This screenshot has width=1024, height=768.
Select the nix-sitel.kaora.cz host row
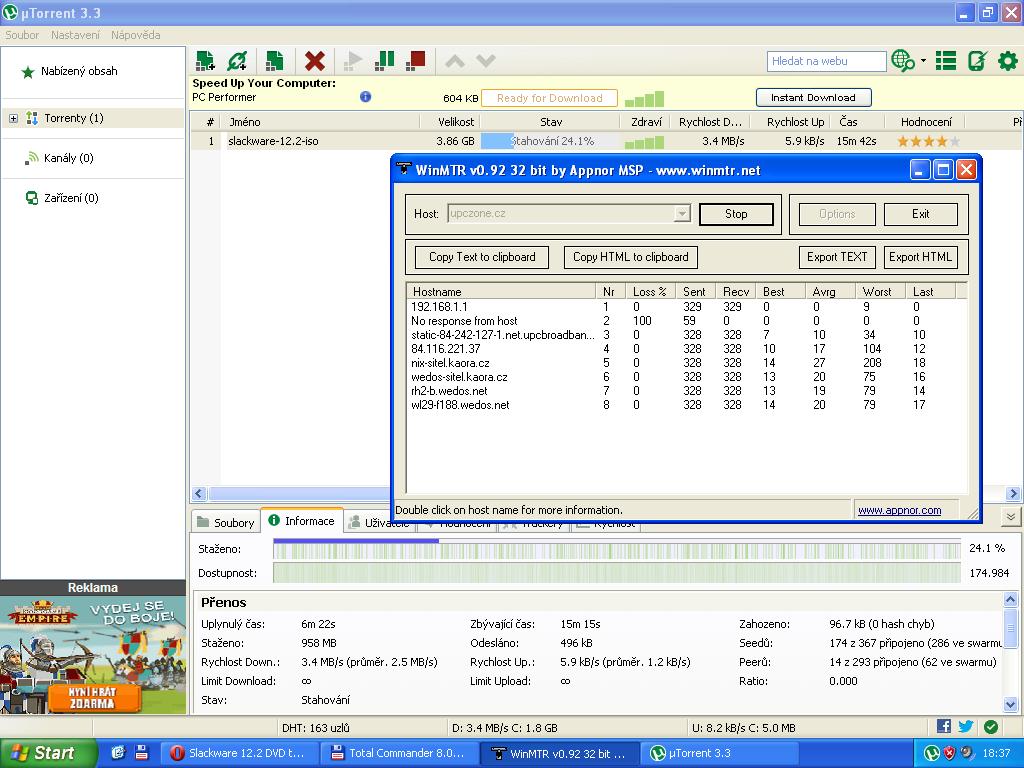tap(686, 362)
